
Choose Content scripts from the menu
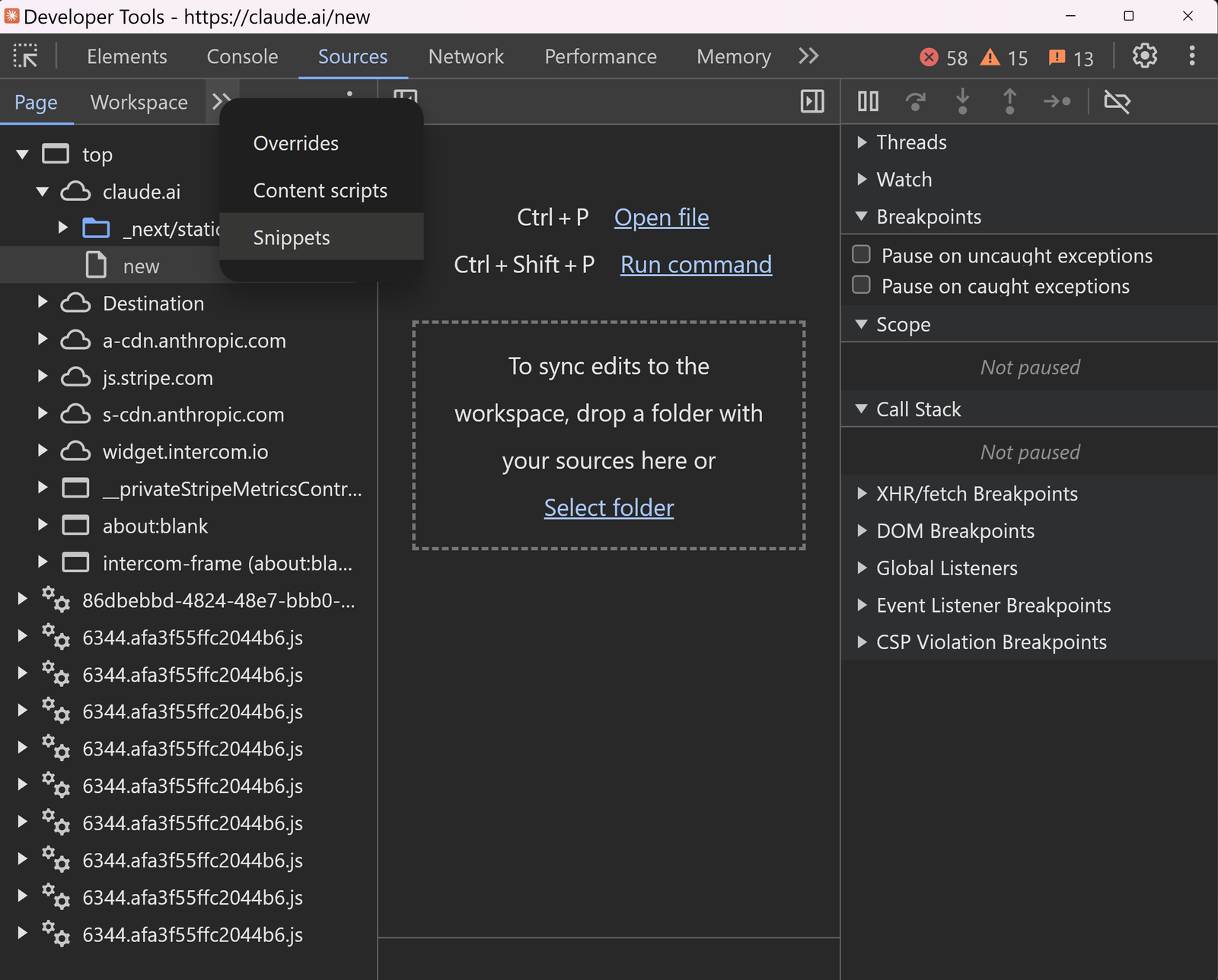click(x=321, y=190)
